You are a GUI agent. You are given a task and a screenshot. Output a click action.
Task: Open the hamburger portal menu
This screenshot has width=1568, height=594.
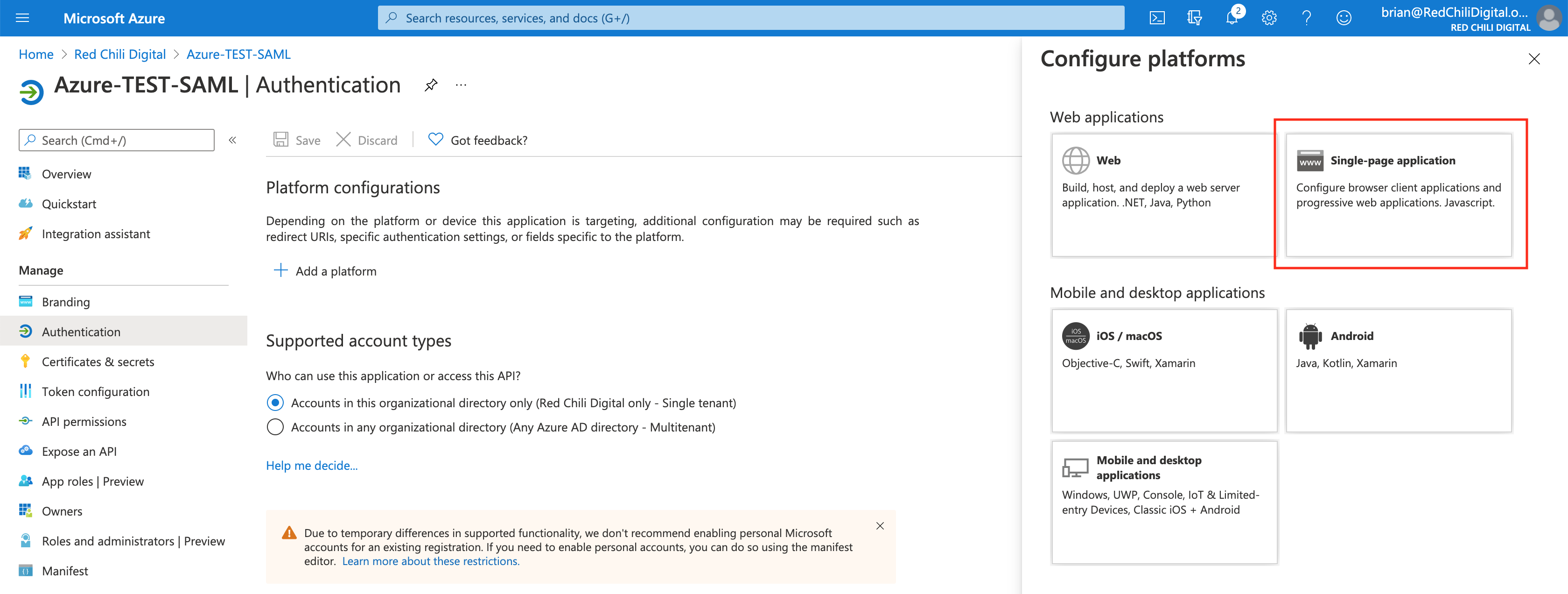point(22,18)
